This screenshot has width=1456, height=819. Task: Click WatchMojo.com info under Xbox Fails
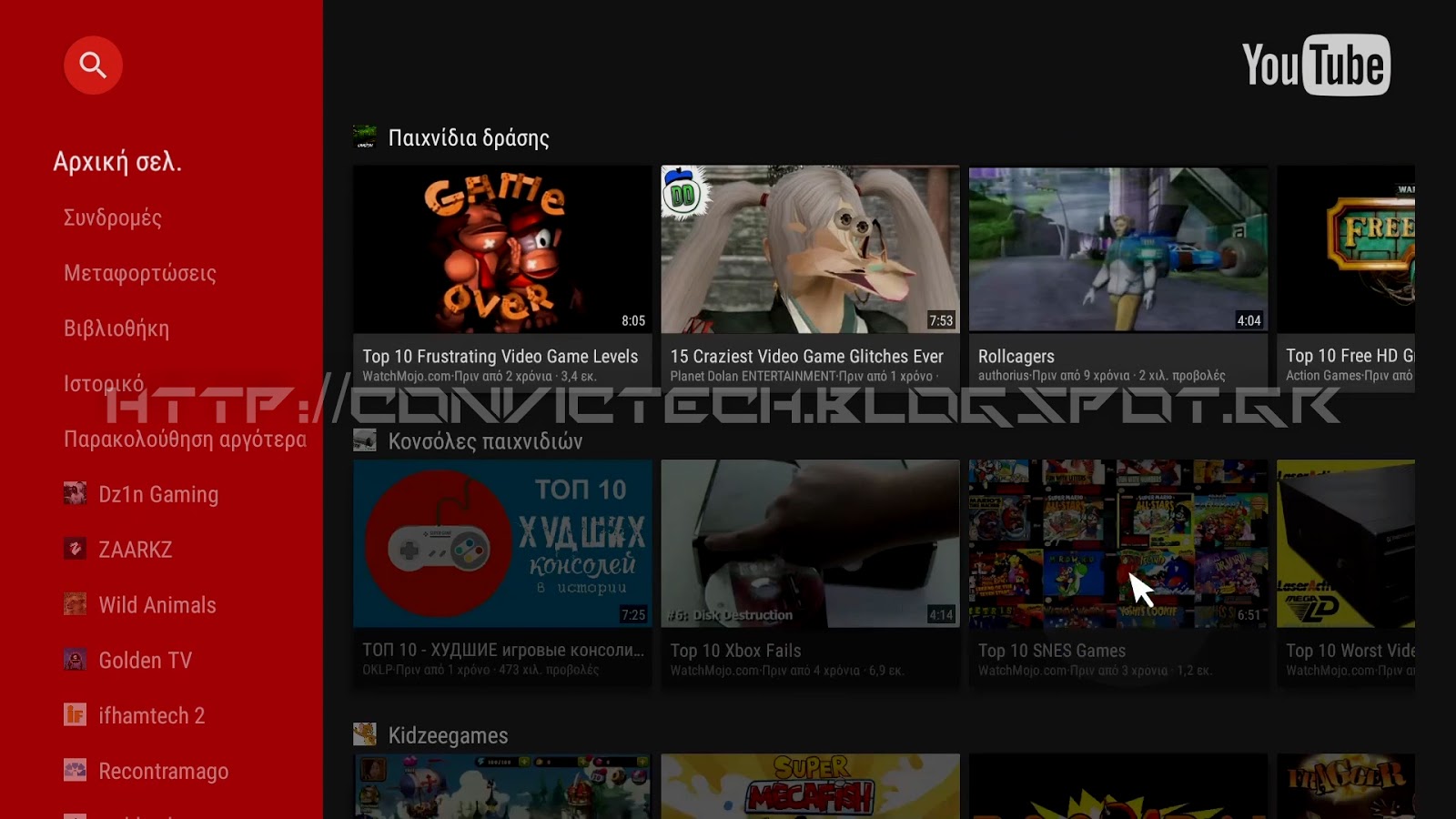point(787,671)
